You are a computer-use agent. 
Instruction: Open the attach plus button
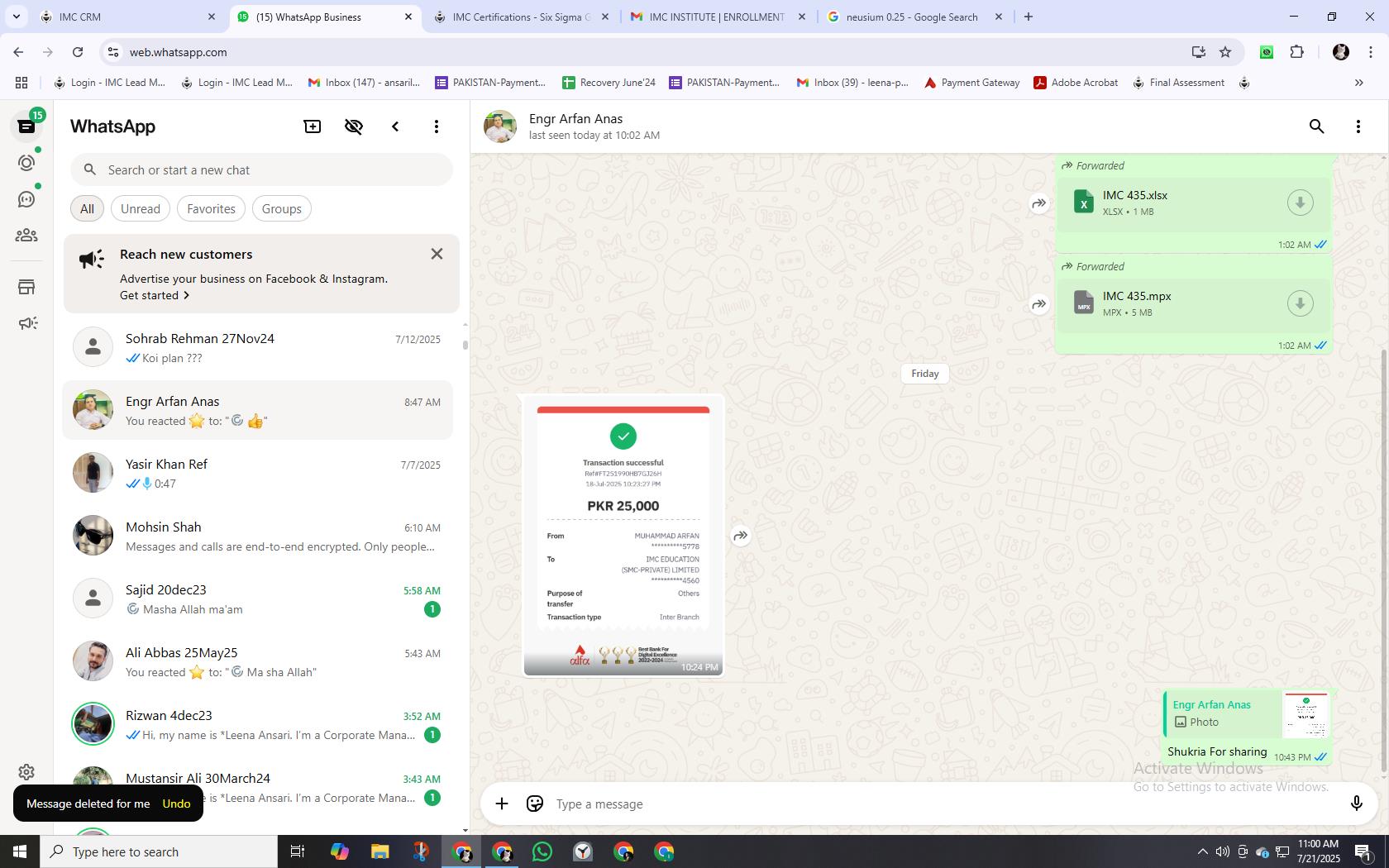pos(502,804)
